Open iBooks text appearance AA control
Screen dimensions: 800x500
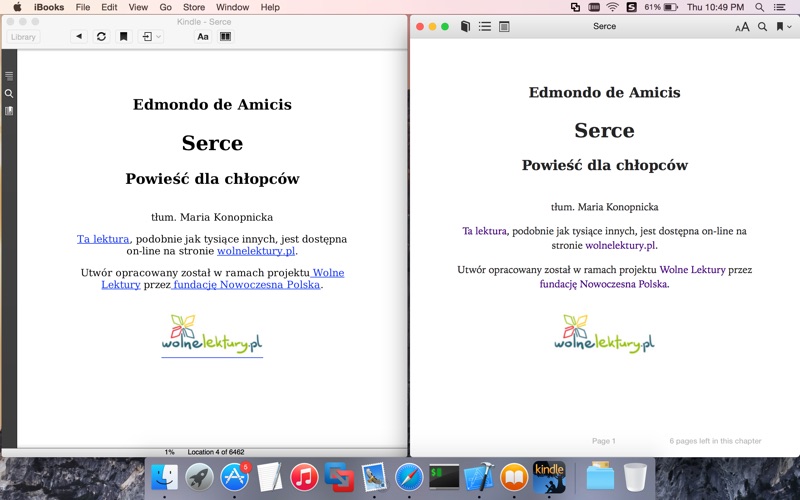[x=742, y=27]
